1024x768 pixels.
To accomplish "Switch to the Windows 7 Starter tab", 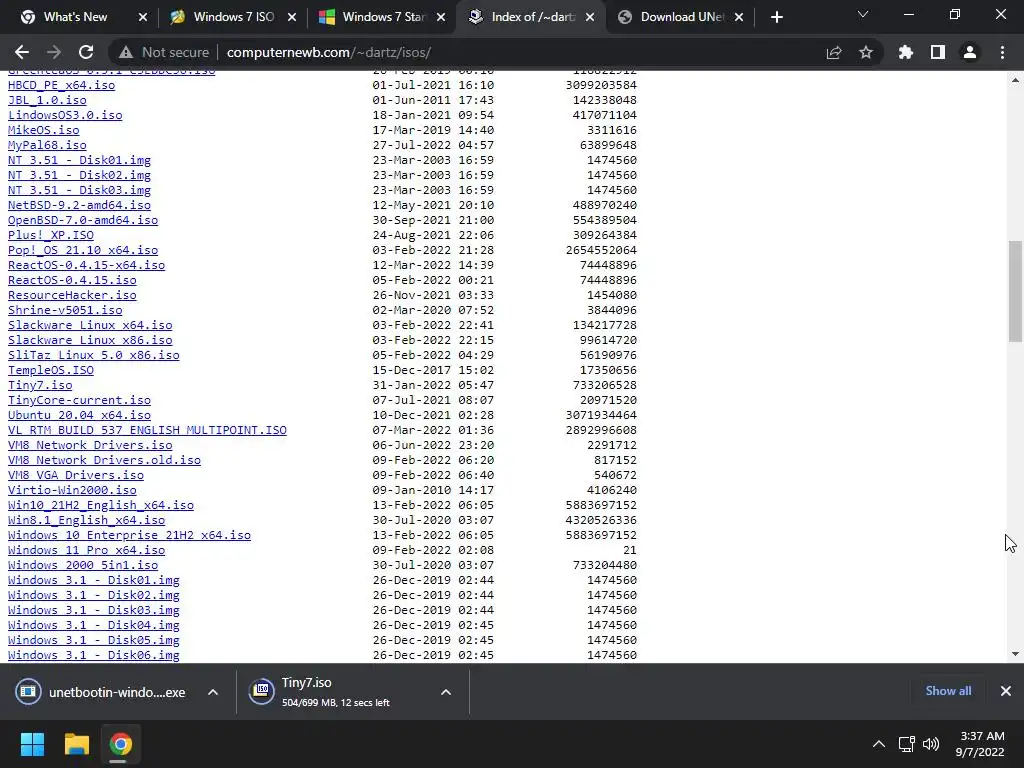I will (x=374, y=17).
